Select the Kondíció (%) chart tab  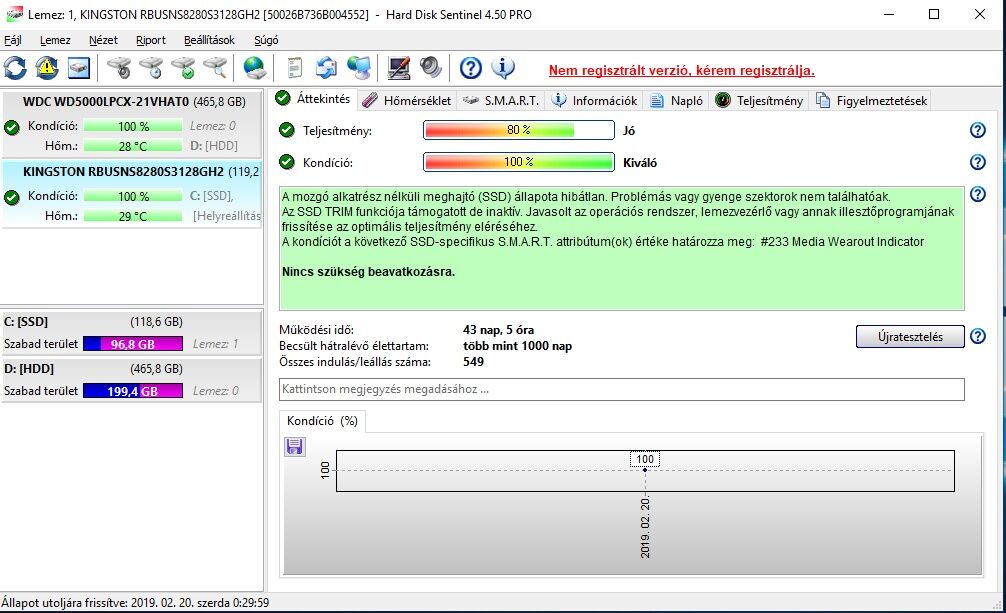(x=322, y=421)
